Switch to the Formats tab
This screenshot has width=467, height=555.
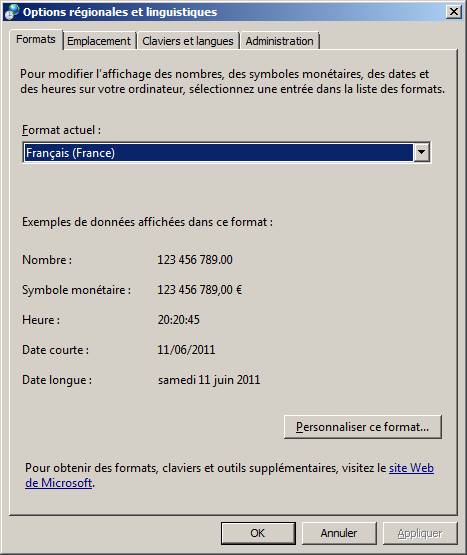pos(36,39)
